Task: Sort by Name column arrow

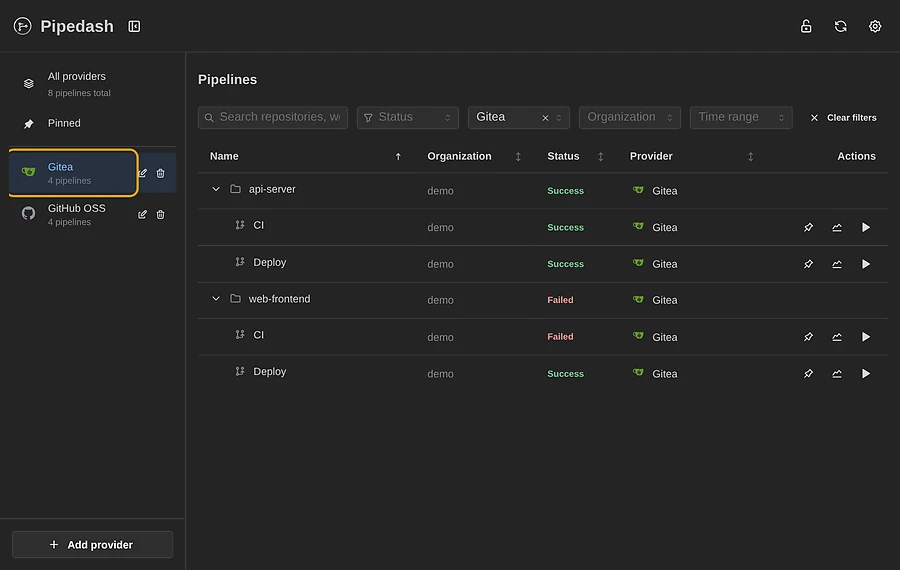Action: (x=398, y=157)
